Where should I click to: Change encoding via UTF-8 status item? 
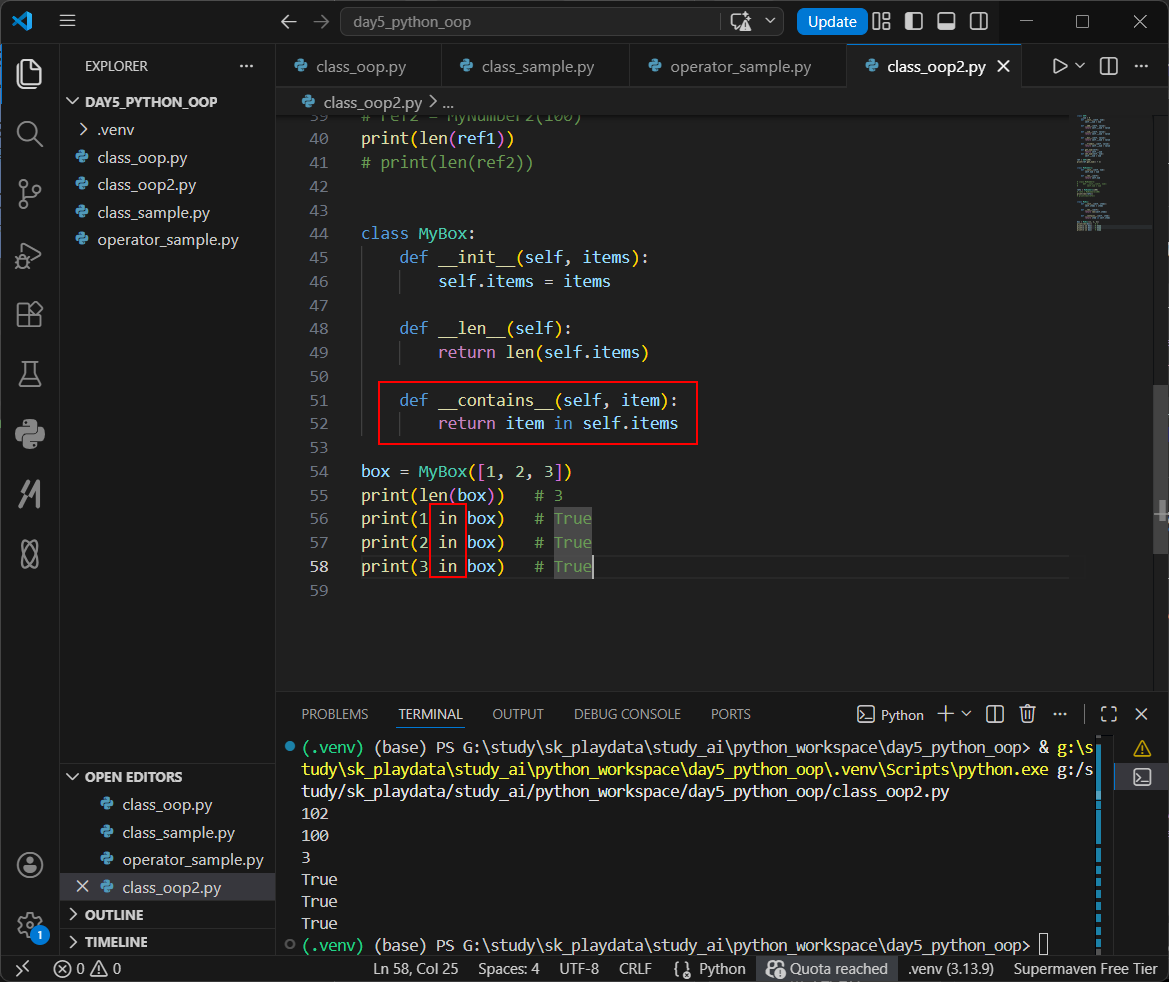click(x=579, y=969)
